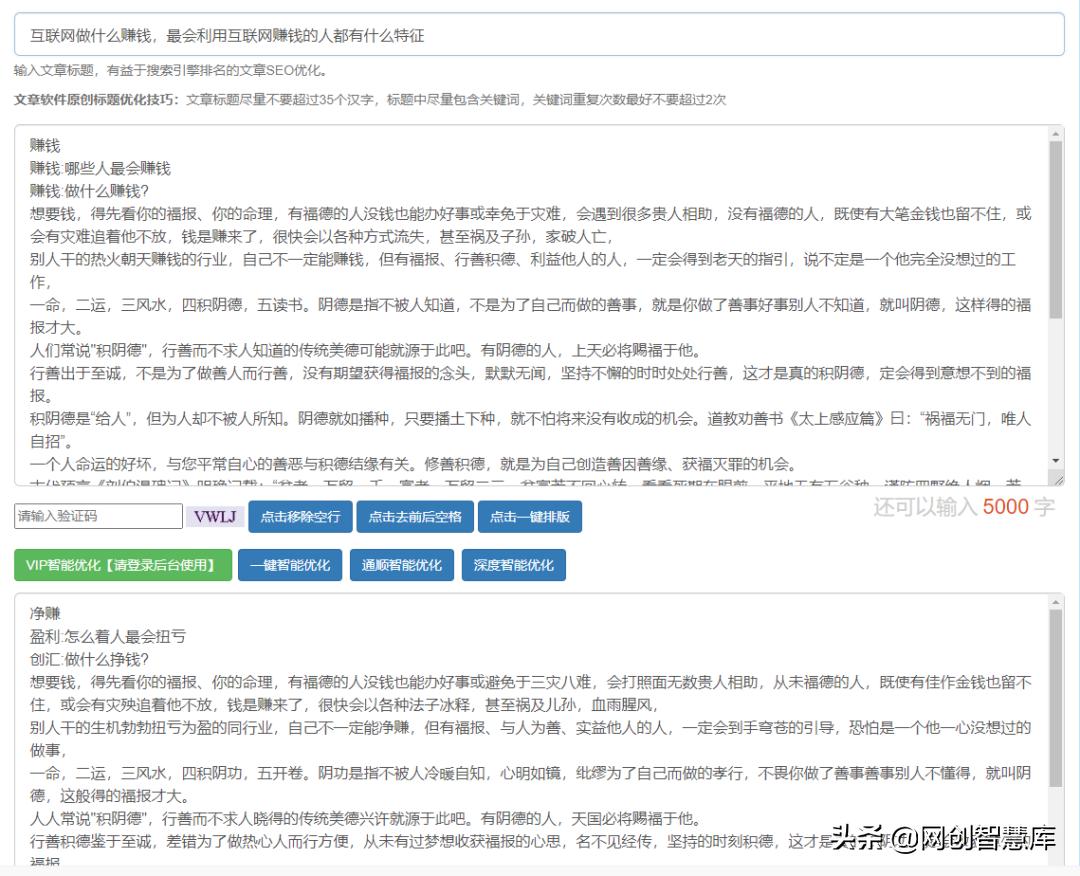Click the first line '赚钱' in source text
Screen dimensions: 1080x876
point(45,145)
